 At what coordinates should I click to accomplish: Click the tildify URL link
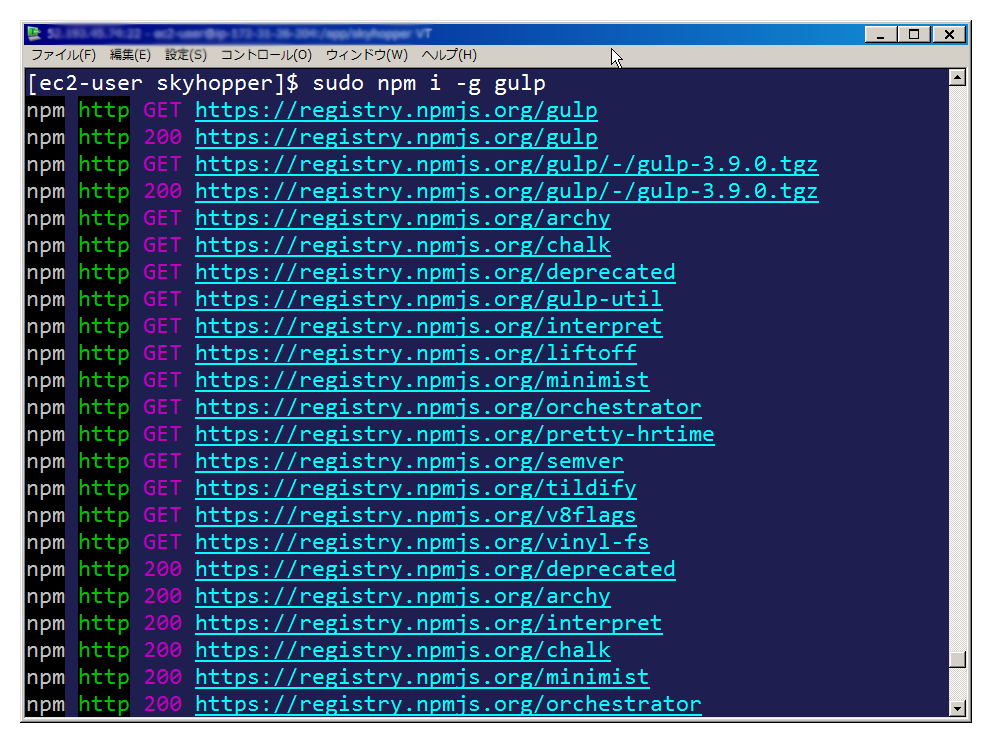point(416,488)
